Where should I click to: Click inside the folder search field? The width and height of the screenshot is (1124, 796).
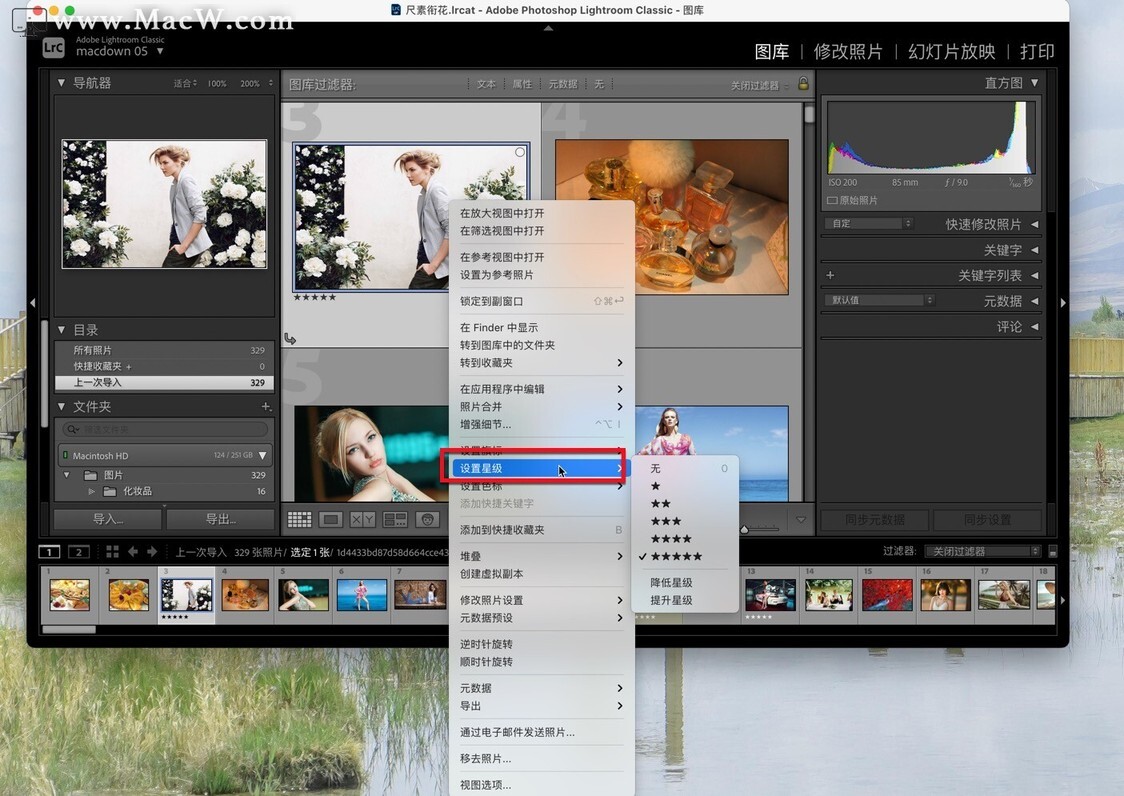pos(165,430)
